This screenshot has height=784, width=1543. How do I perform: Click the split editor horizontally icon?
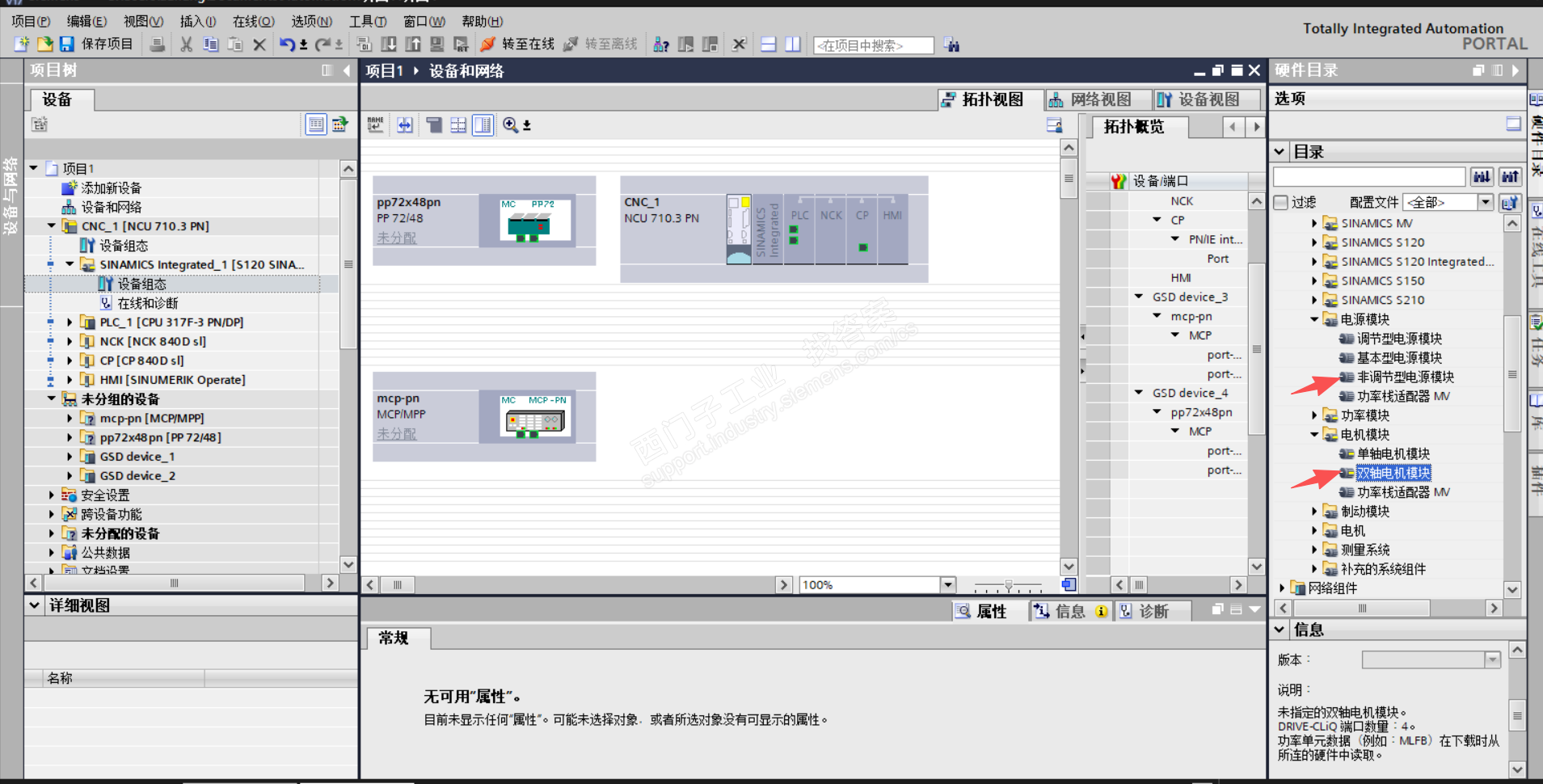tap(769, 44)
